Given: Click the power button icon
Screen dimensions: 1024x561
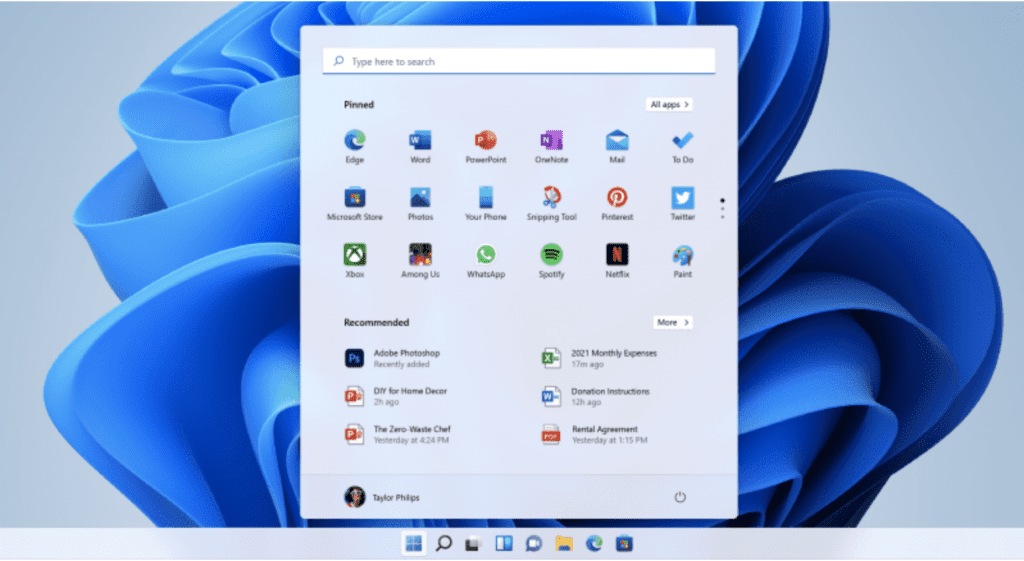Looking at the screenshot, I should click(x=680, y=497).
